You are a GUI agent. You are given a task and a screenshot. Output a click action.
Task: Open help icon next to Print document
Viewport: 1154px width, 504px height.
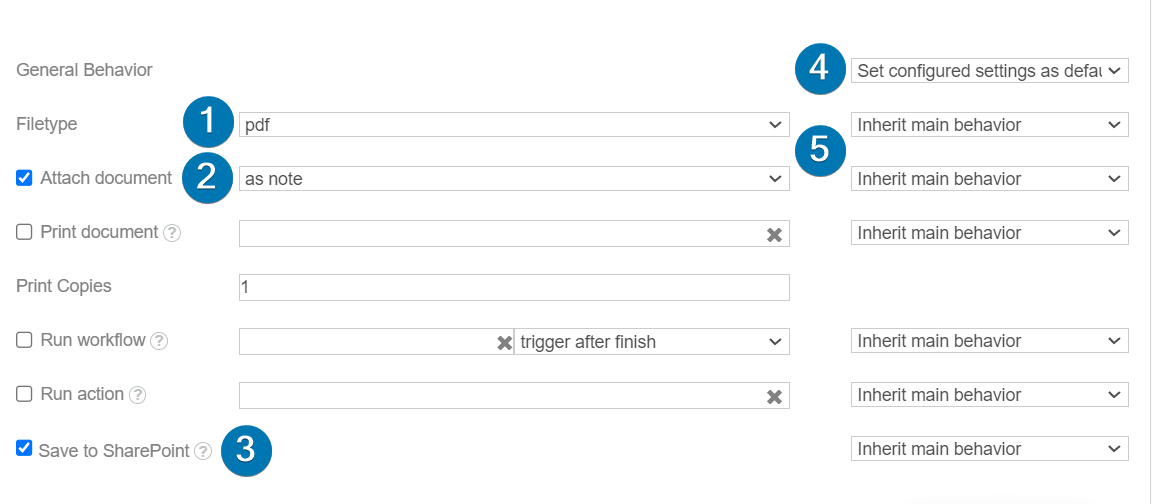(171, 233)
